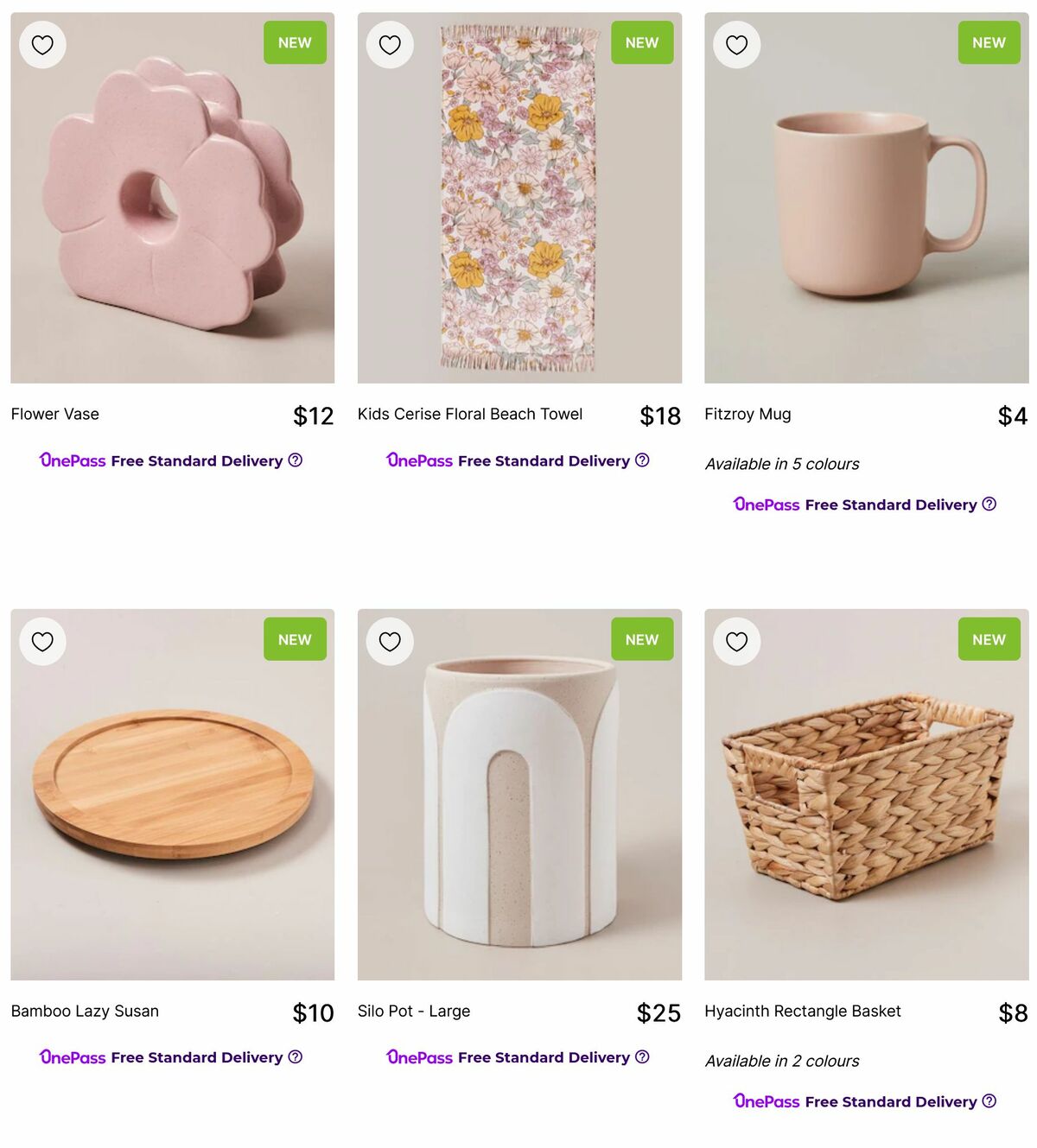The image size is (1037, 1148).
Task: Click the heart icon on the Flower Vase
Action: pyautogui.click(x=41, y=43)
